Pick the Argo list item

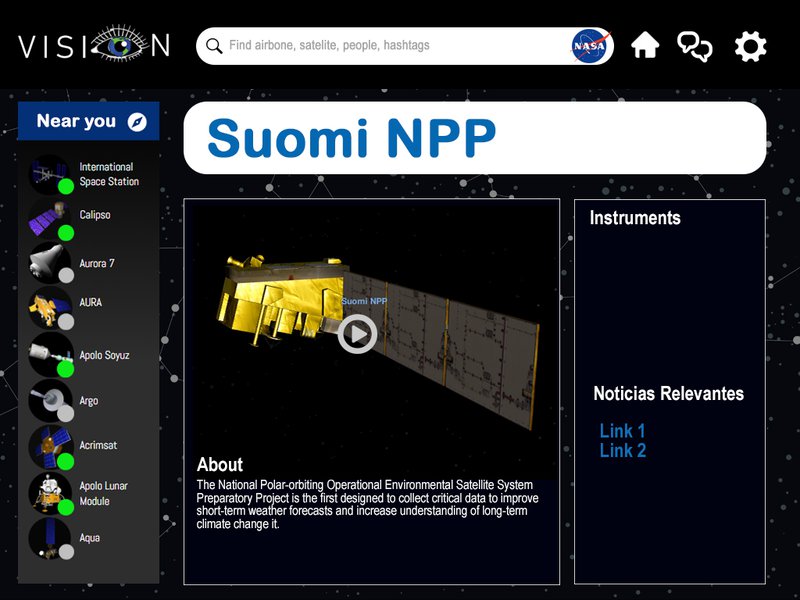click(x=50, y=400)
